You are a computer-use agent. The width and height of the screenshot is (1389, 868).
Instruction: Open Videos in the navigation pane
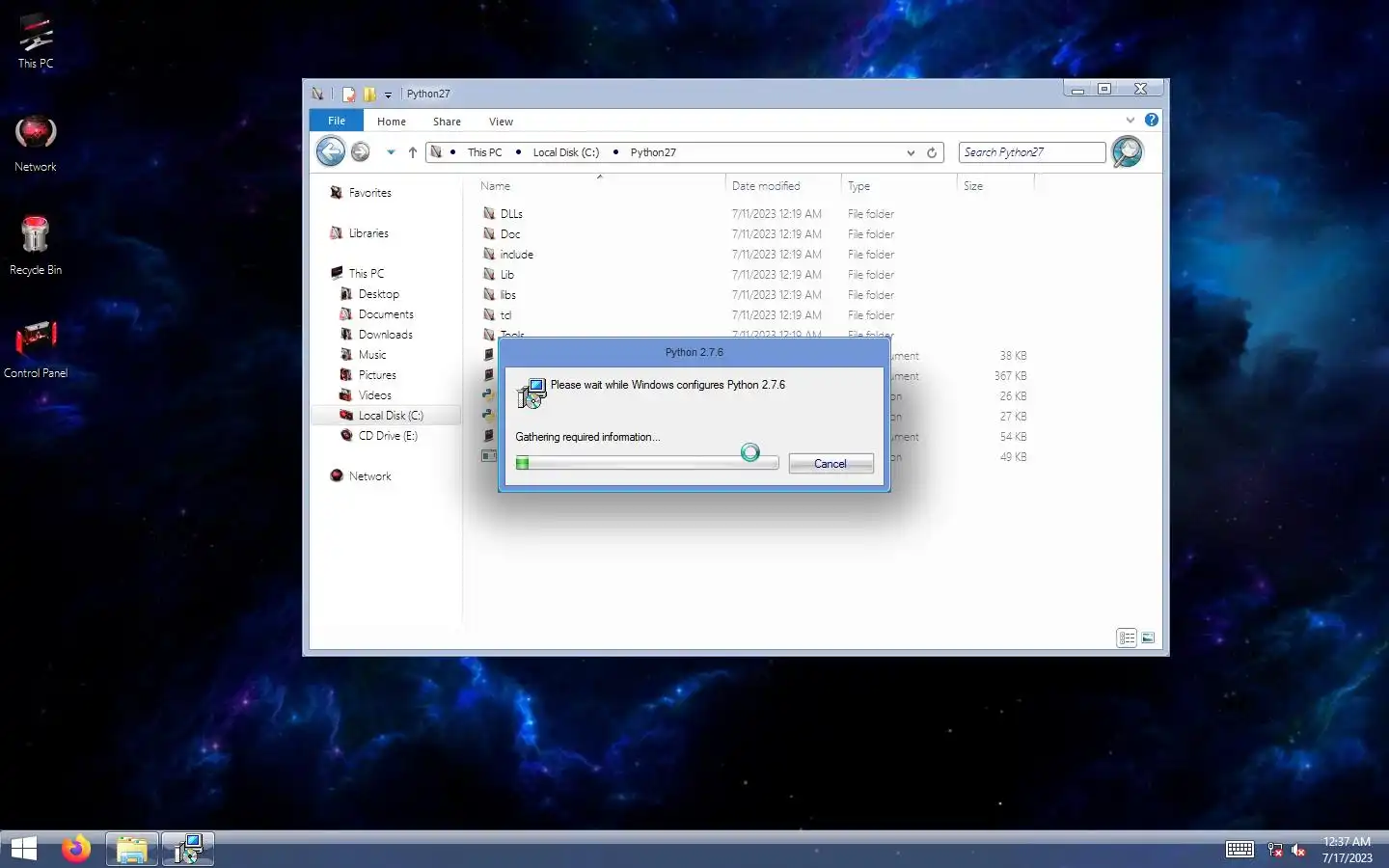tap(374, 395)
